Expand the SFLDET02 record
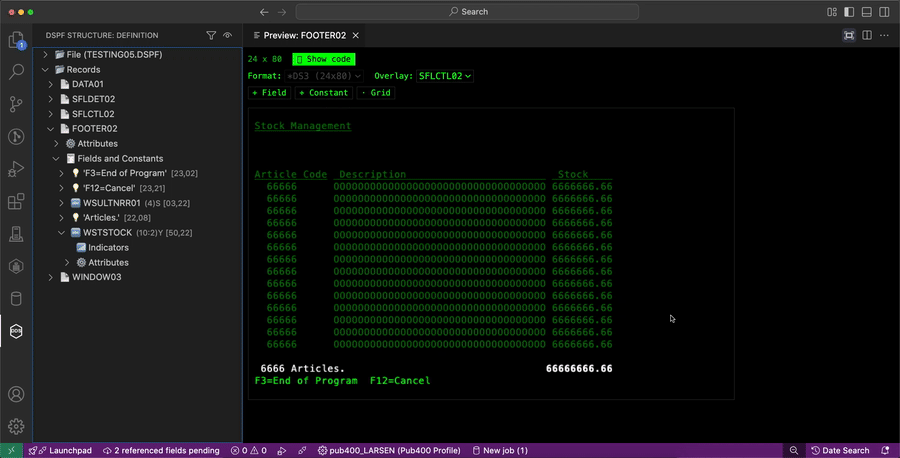 51,99
